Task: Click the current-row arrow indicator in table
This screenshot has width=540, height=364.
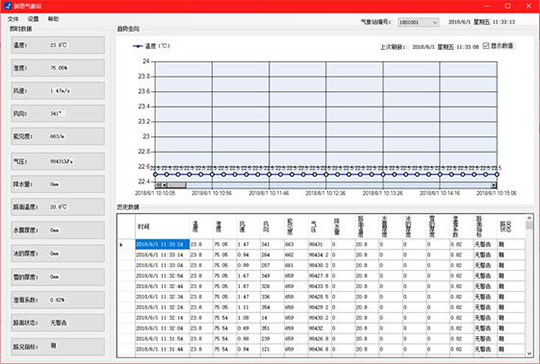Action: pyautogui.click(x=121, y=245)
